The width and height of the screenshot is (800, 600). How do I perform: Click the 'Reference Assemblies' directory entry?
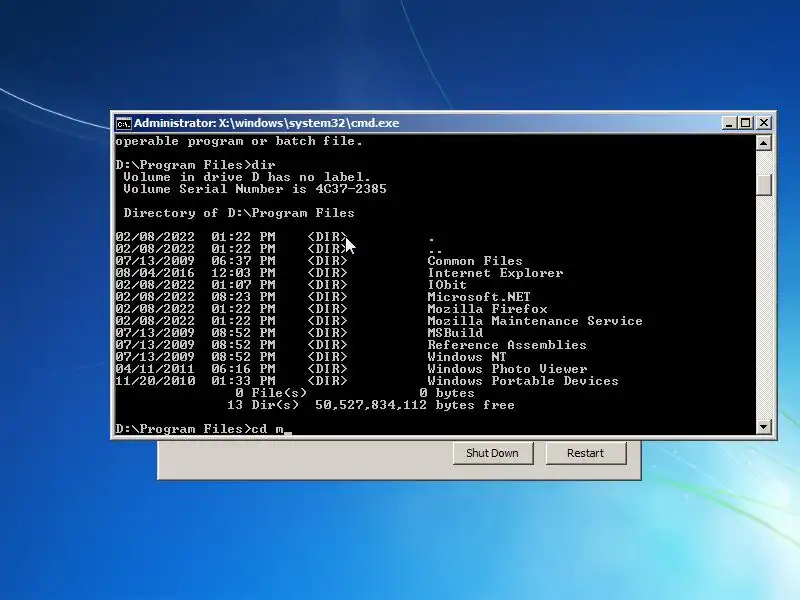click(507, 345)
